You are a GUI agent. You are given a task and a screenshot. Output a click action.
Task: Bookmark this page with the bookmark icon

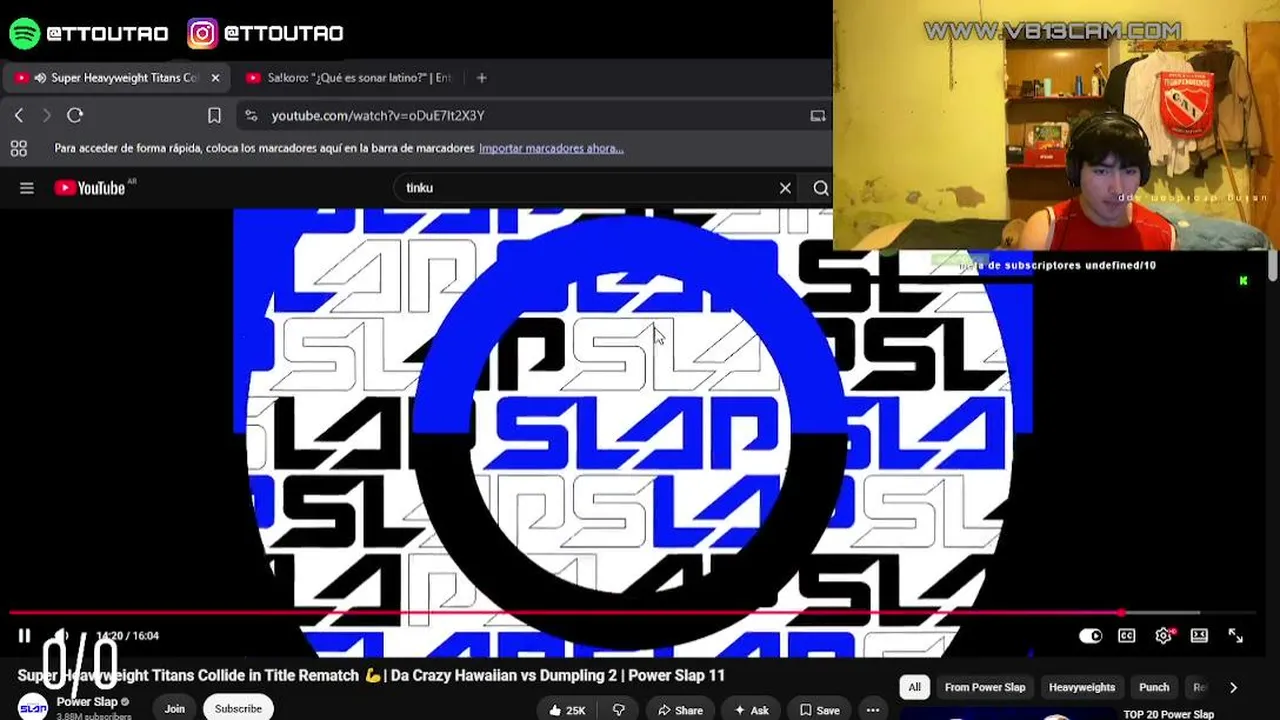point(214,116)
